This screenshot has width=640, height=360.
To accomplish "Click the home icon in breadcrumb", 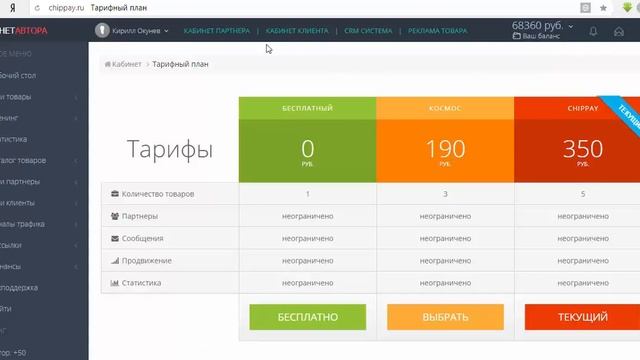I will (108, 64).
